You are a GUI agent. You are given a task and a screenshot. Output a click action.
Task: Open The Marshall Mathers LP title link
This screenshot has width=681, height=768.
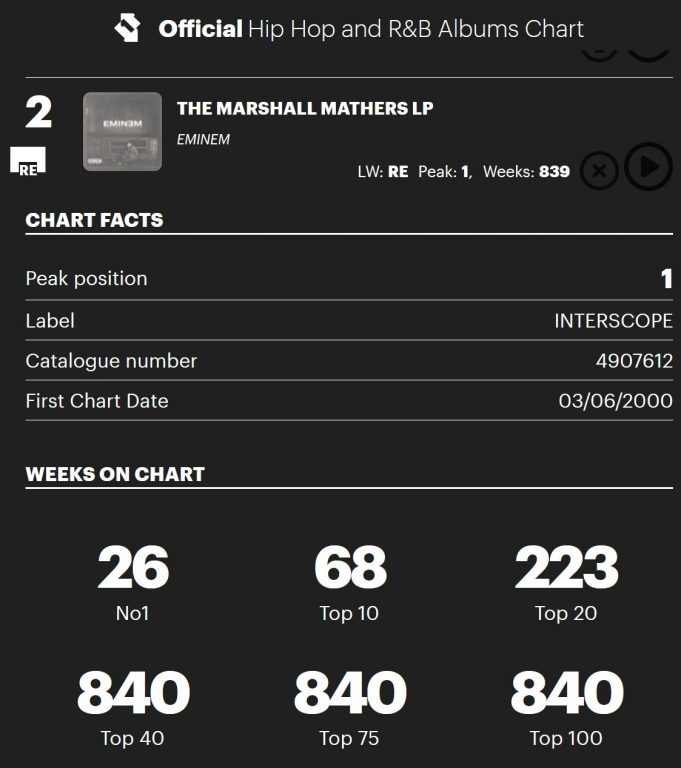click(x=305, y=108)
